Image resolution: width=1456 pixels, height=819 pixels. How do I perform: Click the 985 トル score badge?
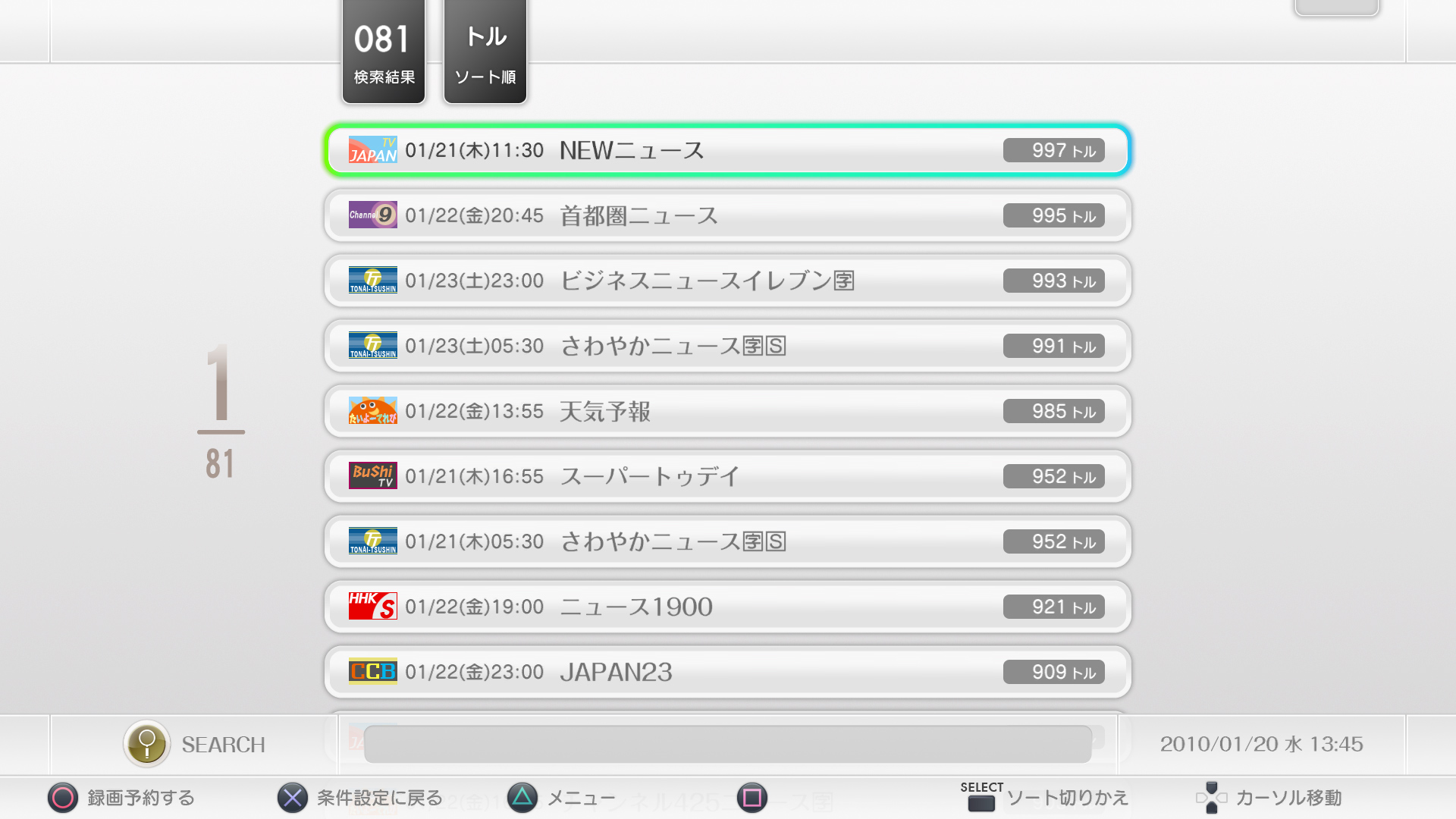1054,411
